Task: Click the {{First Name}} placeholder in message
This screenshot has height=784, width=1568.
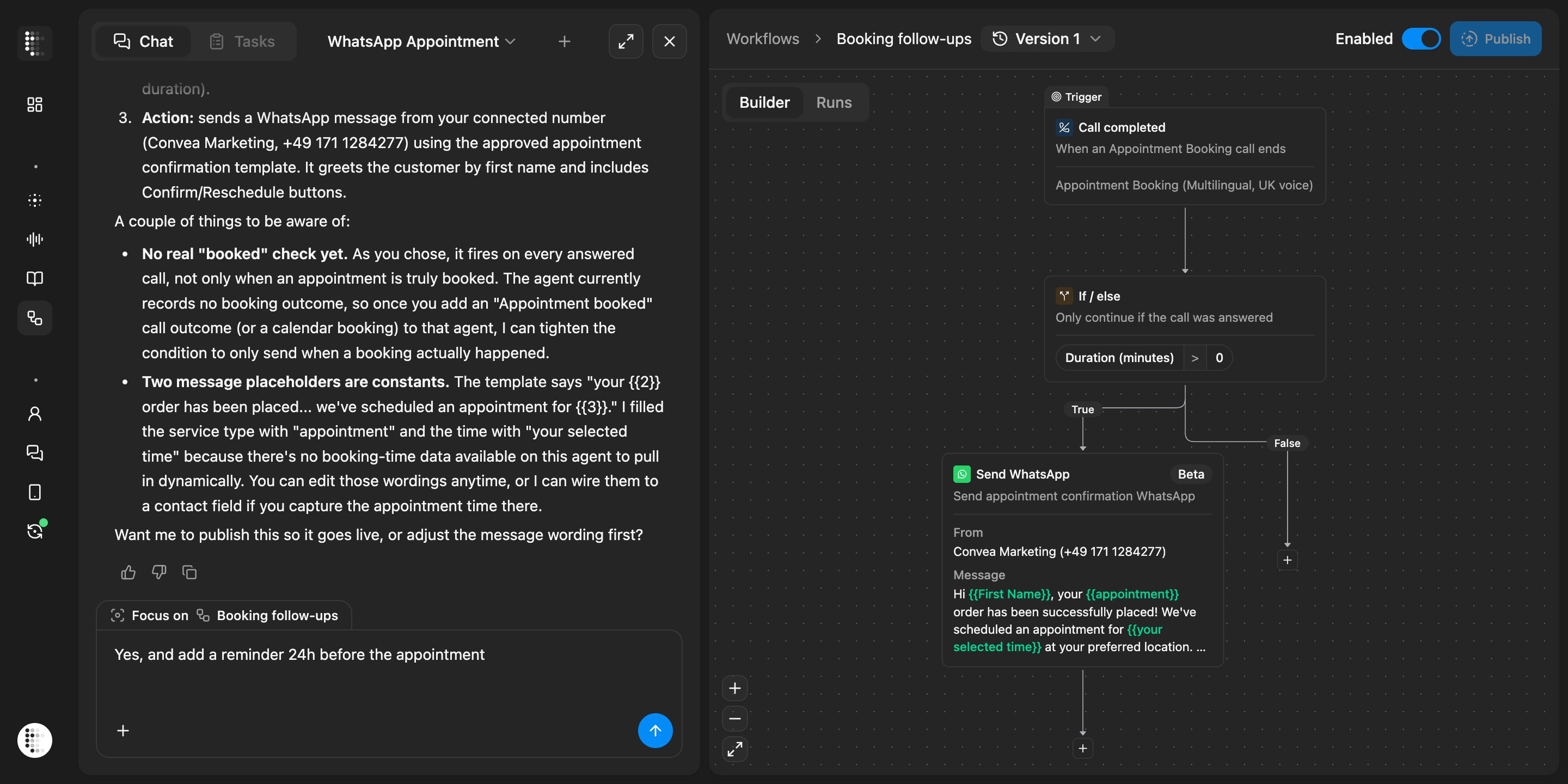Action: tap(1010, 594)
